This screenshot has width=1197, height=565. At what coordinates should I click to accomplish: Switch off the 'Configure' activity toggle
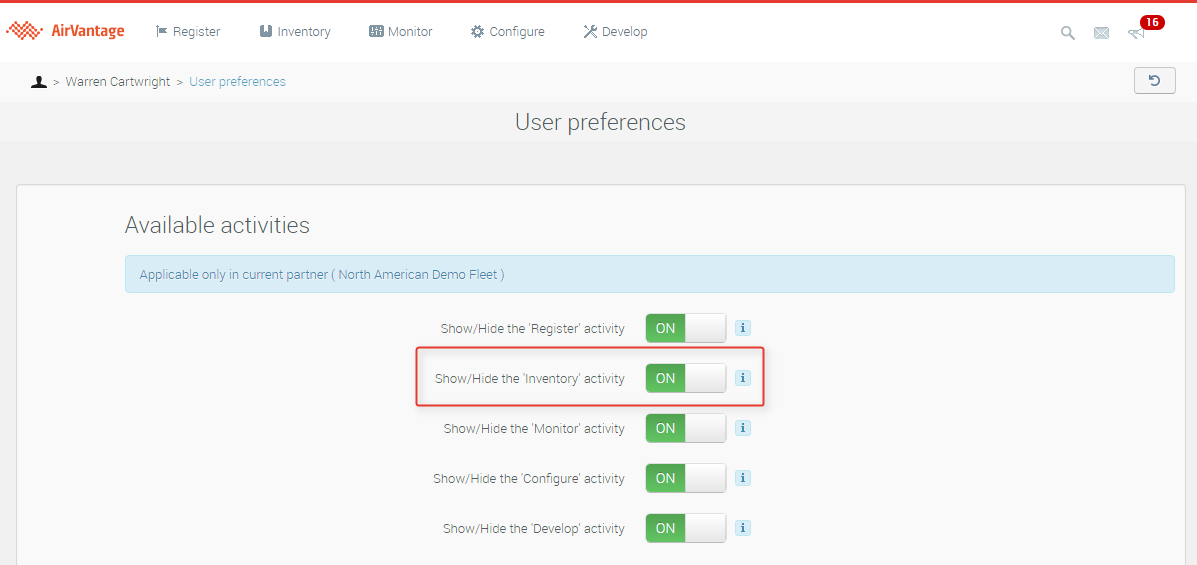(685, 478)
